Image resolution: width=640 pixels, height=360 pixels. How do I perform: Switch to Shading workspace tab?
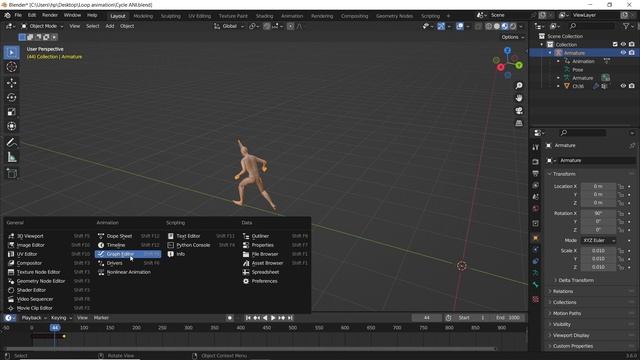(x=264, y=16)
